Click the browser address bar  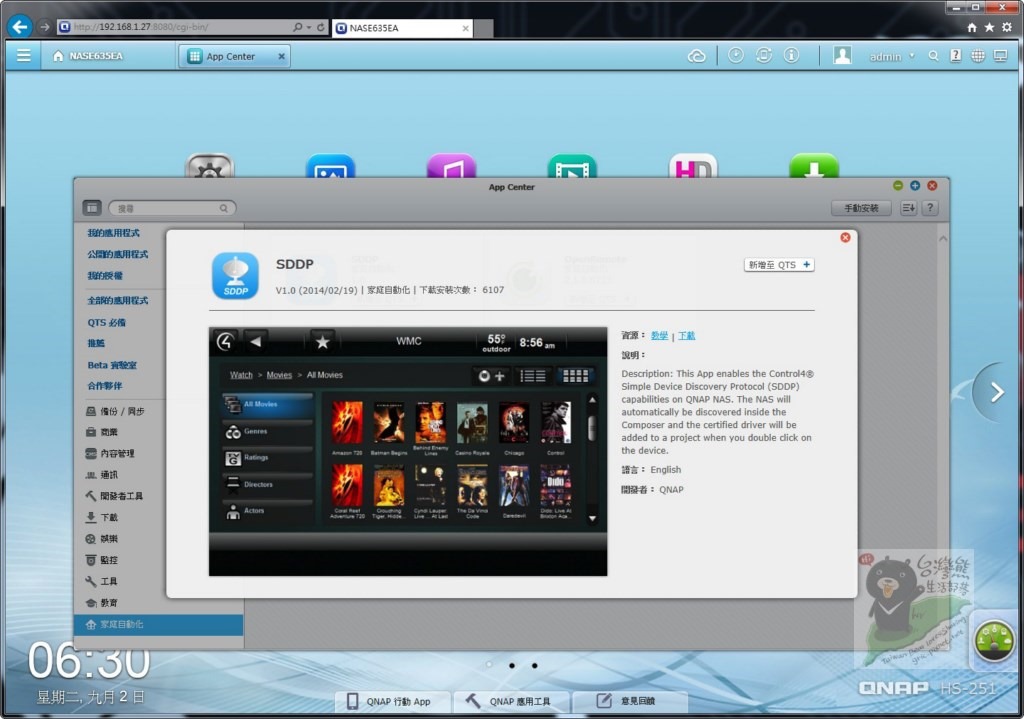(180, 27)
